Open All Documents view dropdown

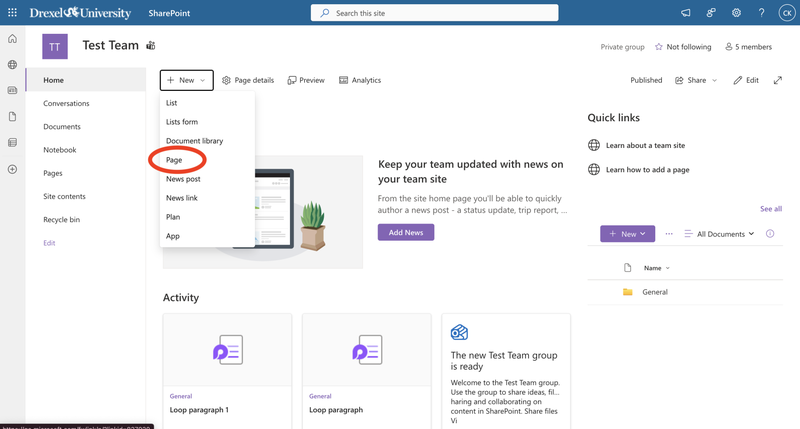(x=719, y=234)
